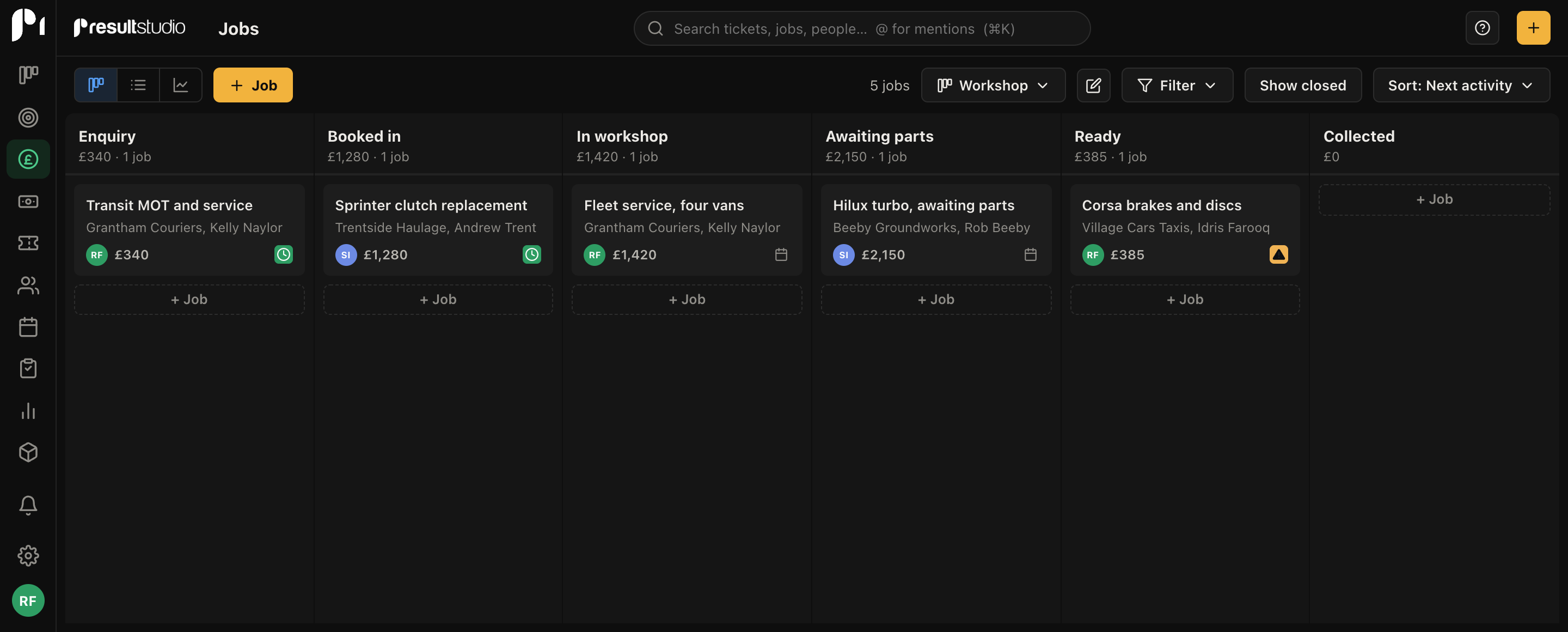Screen dimensions: 1568x632
Task: Click the resultstudio logo
Action: tap(129, 27)
